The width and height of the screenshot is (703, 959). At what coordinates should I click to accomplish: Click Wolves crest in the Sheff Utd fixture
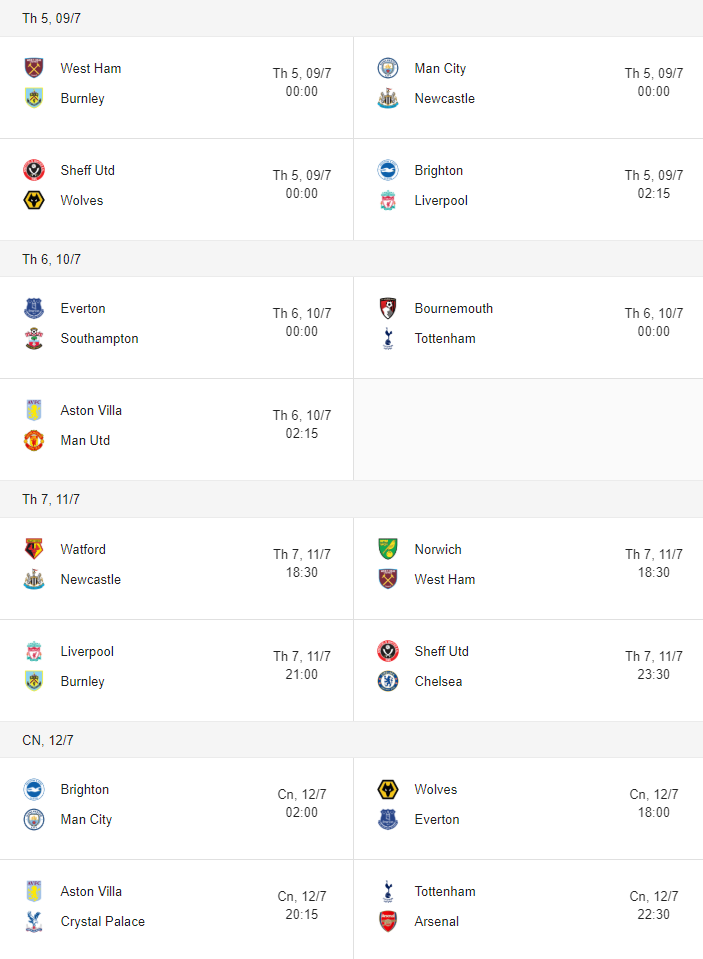(34, 200)
